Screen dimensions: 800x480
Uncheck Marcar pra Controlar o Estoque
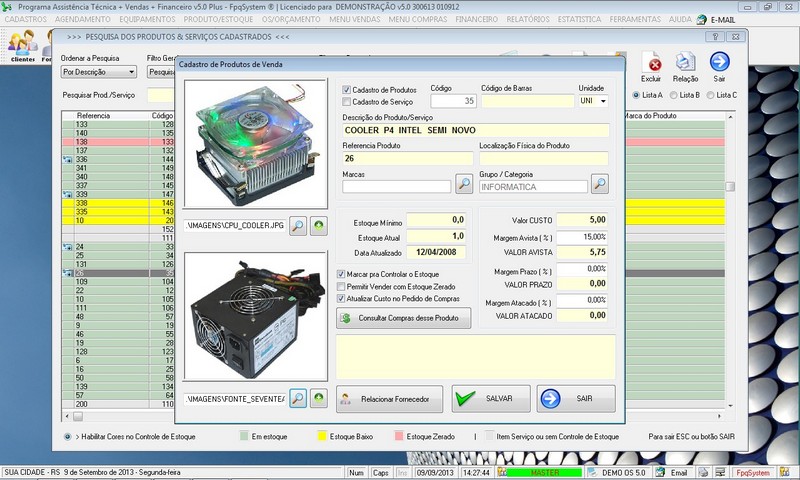coord(341,274)
